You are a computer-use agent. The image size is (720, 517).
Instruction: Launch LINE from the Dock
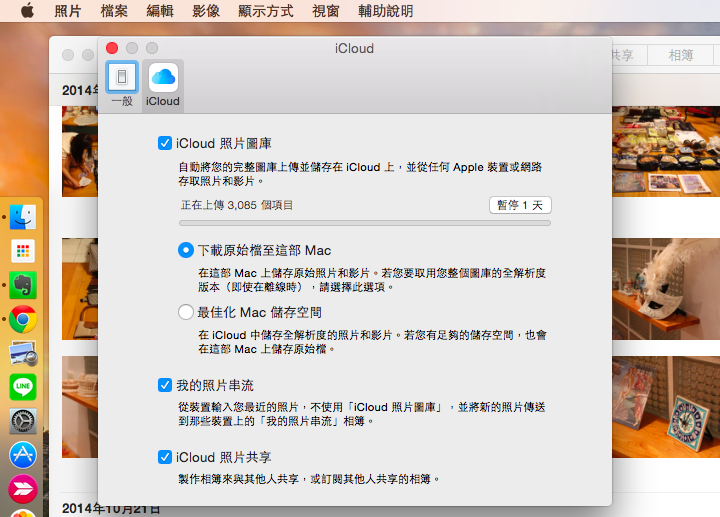(22, 387)
